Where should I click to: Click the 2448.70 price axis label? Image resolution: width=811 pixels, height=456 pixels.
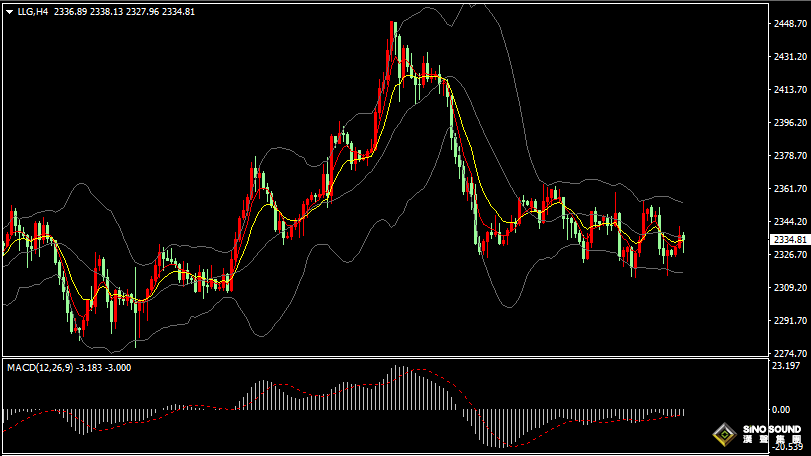pyautogui.click(x=789, y=24)
